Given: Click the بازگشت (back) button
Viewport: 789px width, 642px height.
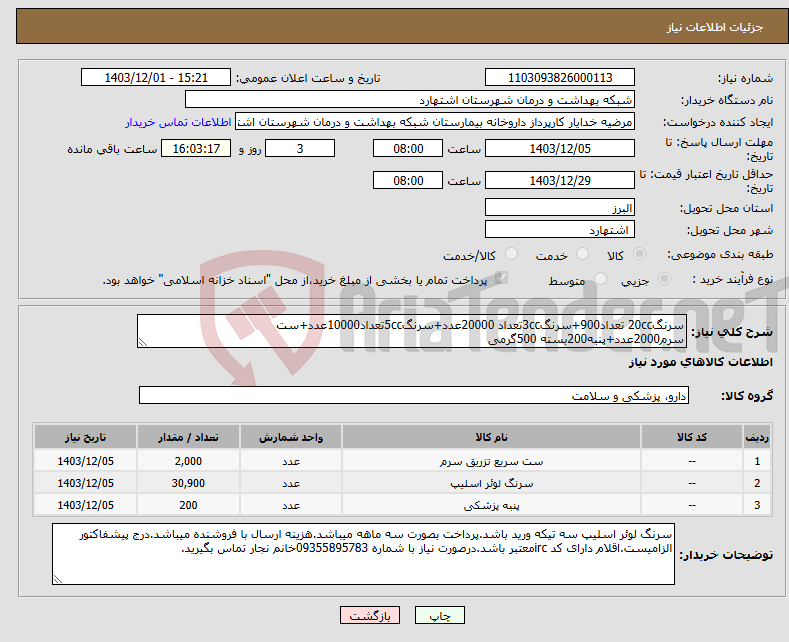Looking at the screenshot, I should (x=370, y=615).
